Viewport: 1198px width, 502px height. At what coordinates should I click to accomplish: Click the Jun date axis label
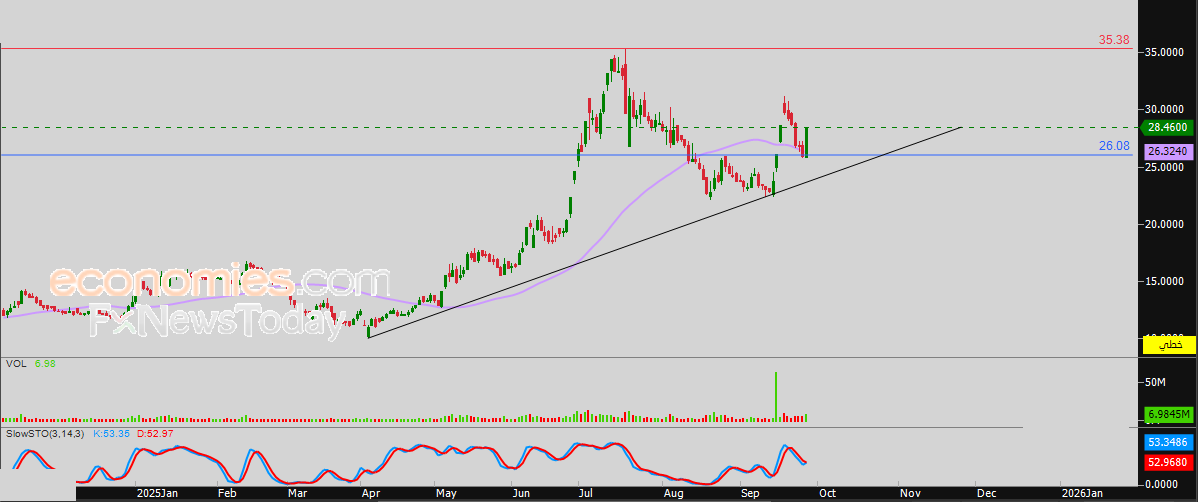coord(522,494)
